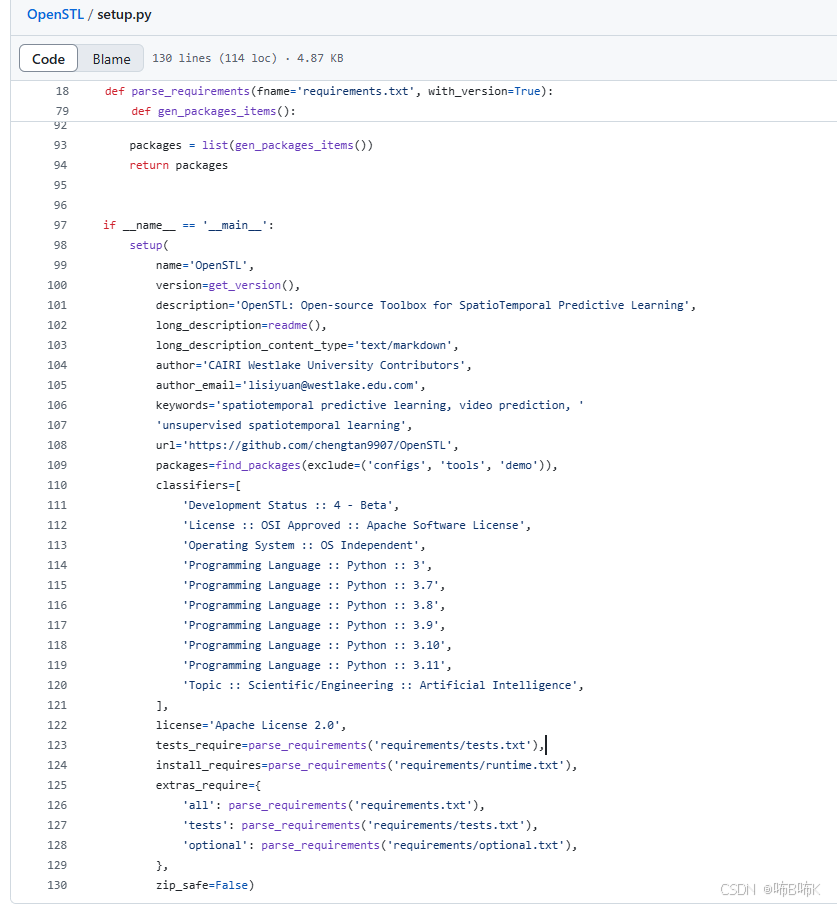This screenshot has width=837, height=905.
Task: Select line number 130
Action: point(57,885)
